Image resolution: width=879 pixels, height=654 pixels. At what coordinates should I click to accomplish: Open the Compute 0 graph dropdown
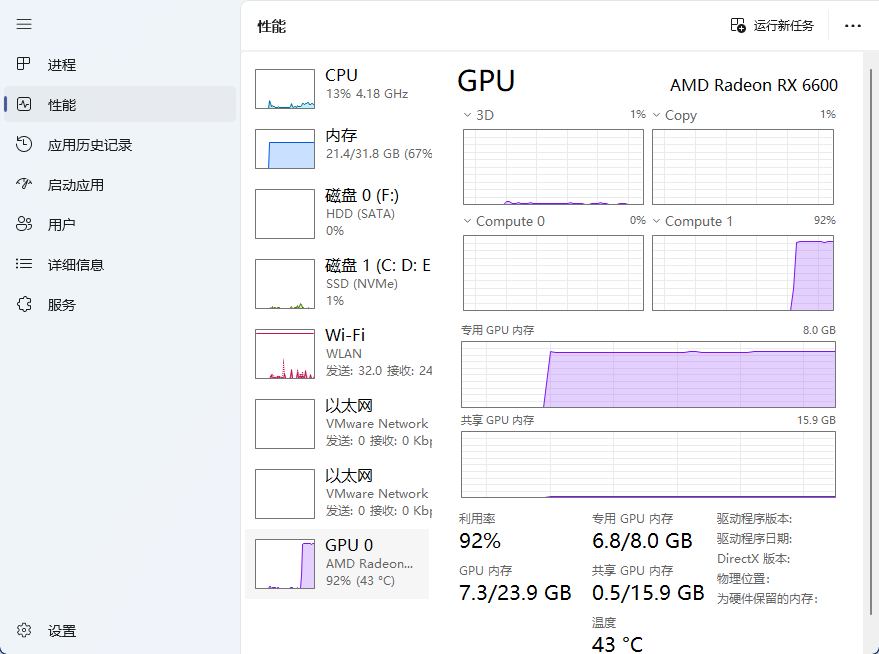tap(467, 221)
